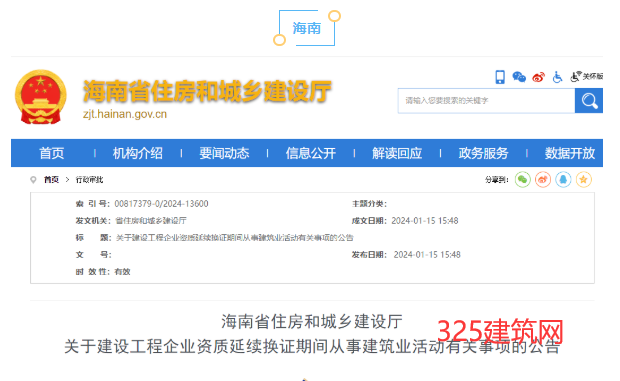The width and height of the screenshot is (620, 381).
Task: Click the 海南省住房和城乡建设厅 site title
Action: (x=207, y=91)
